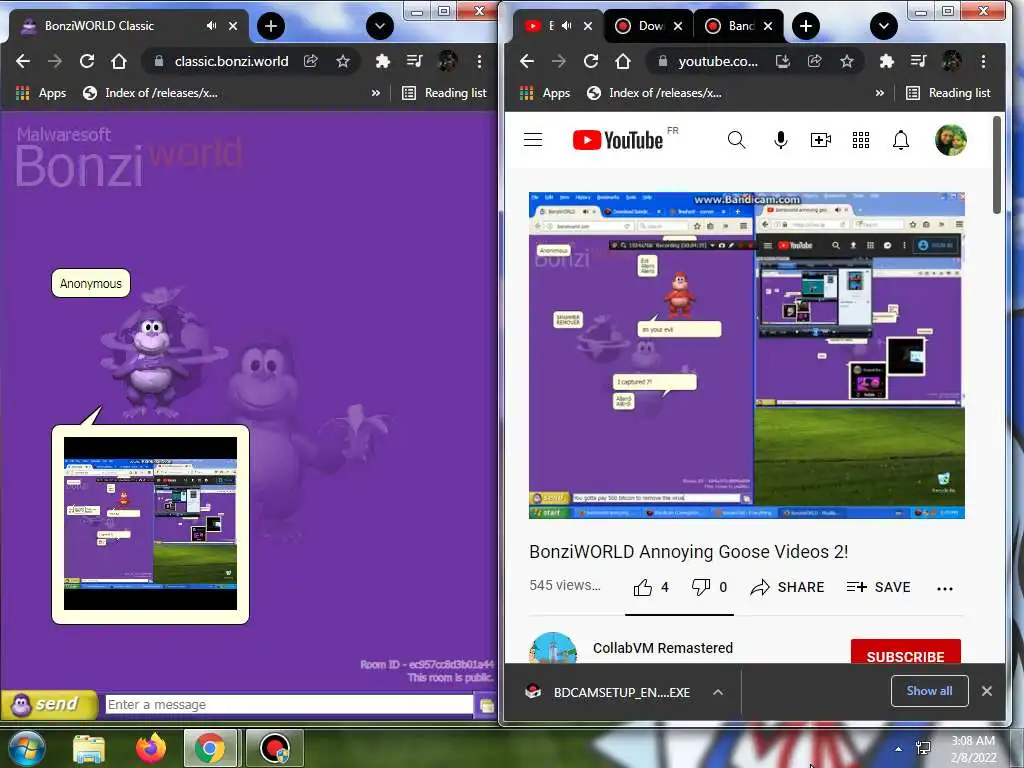The height and width of the screenshot is (768, 1024).
Task: Share the classic.bonzi.world page
Action: point(311,61)
